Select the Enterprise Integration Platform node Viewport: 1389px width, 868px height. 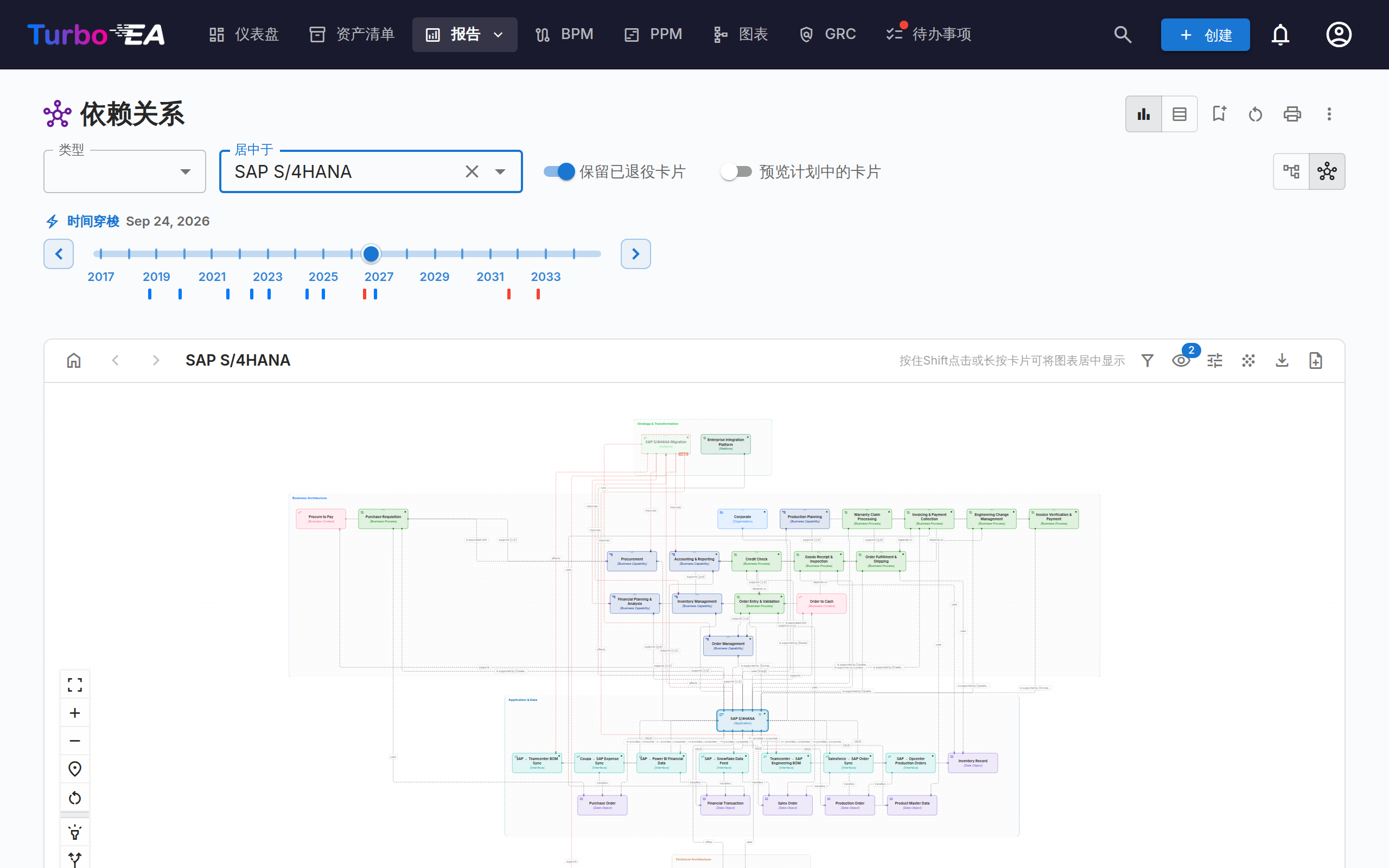click(x=725, y=444)
